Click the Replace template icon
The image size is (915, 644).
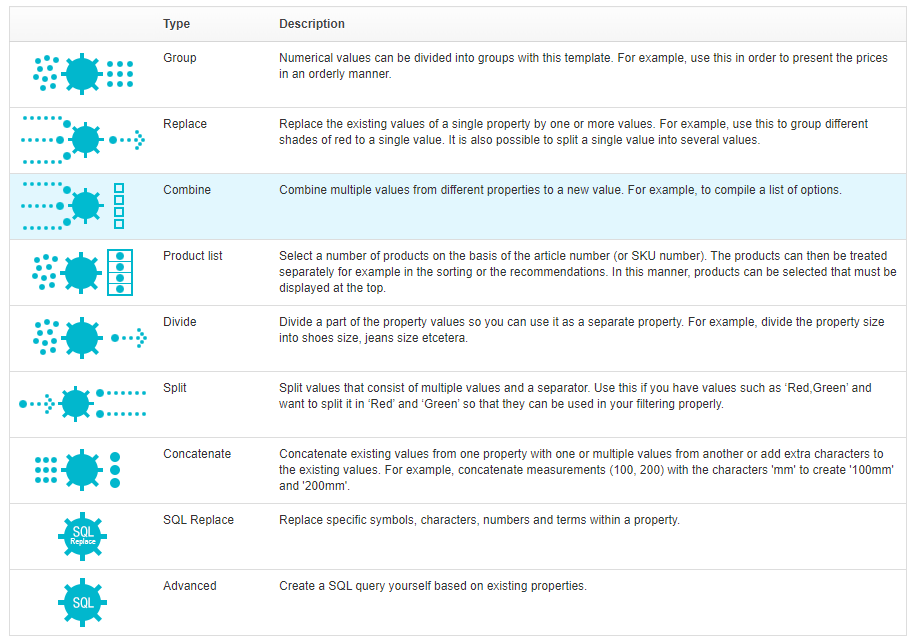tap(83, 140)
